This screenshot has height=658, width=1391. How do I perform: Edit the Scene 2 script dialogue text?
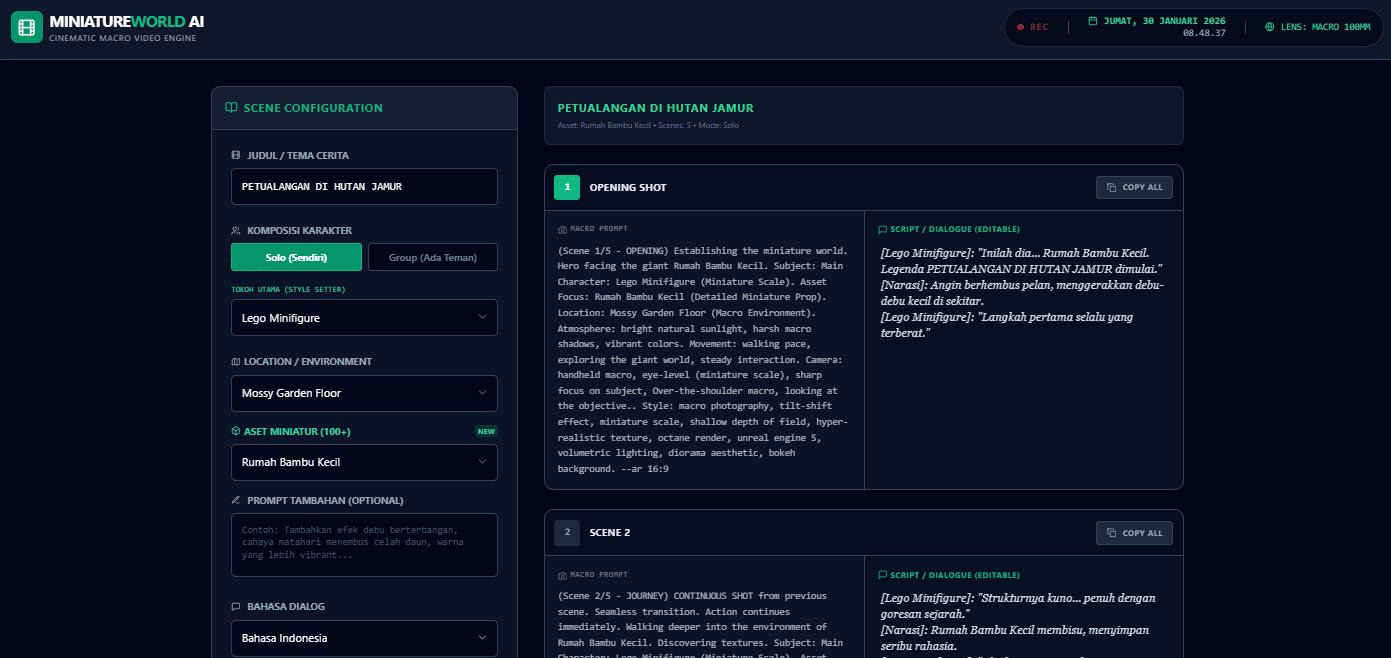[1023, 625]
